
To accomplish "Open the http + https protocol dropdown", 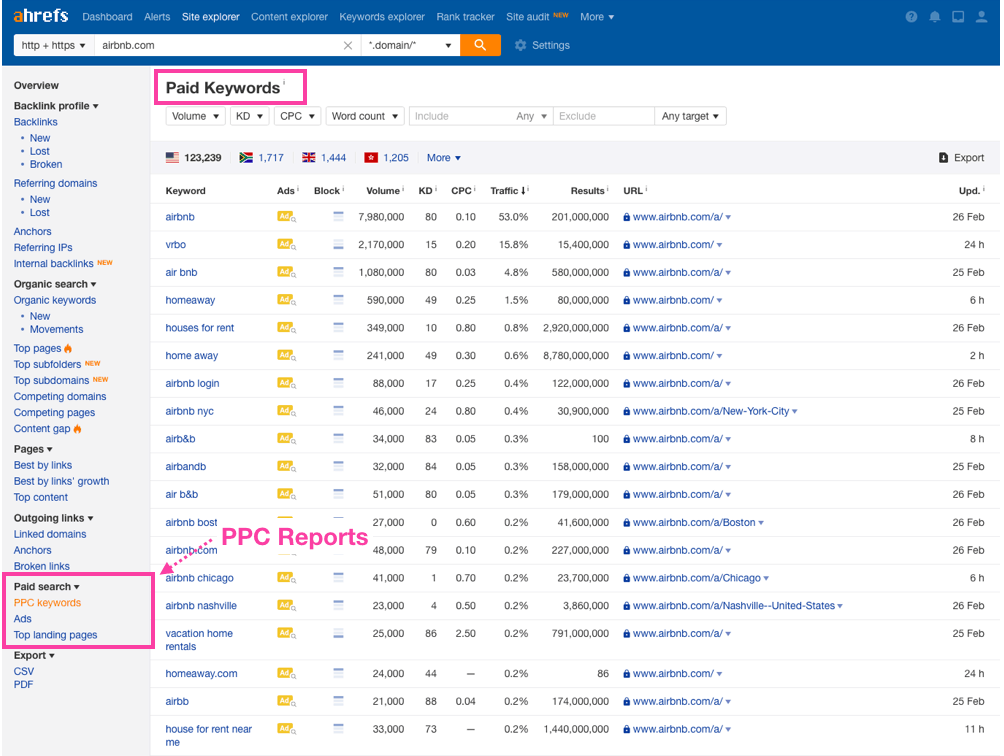I will [54, 45].
